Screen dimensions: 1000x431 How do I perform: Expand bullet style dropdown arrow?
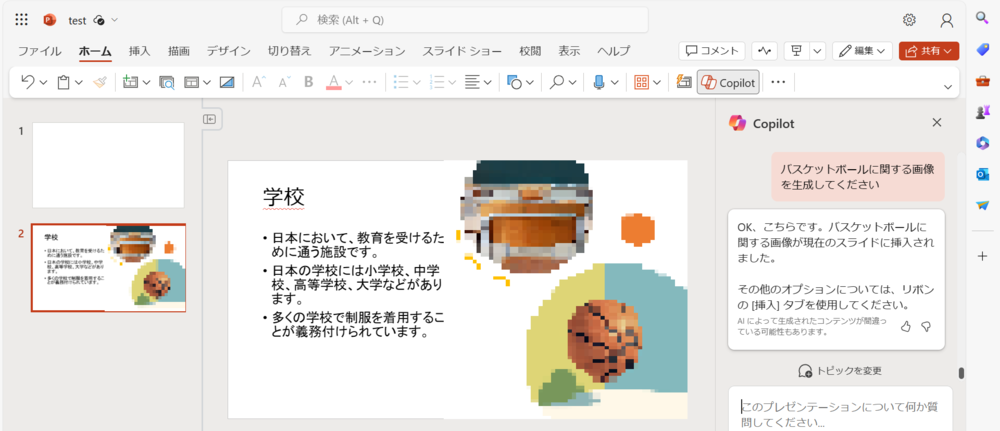[416, 82]
